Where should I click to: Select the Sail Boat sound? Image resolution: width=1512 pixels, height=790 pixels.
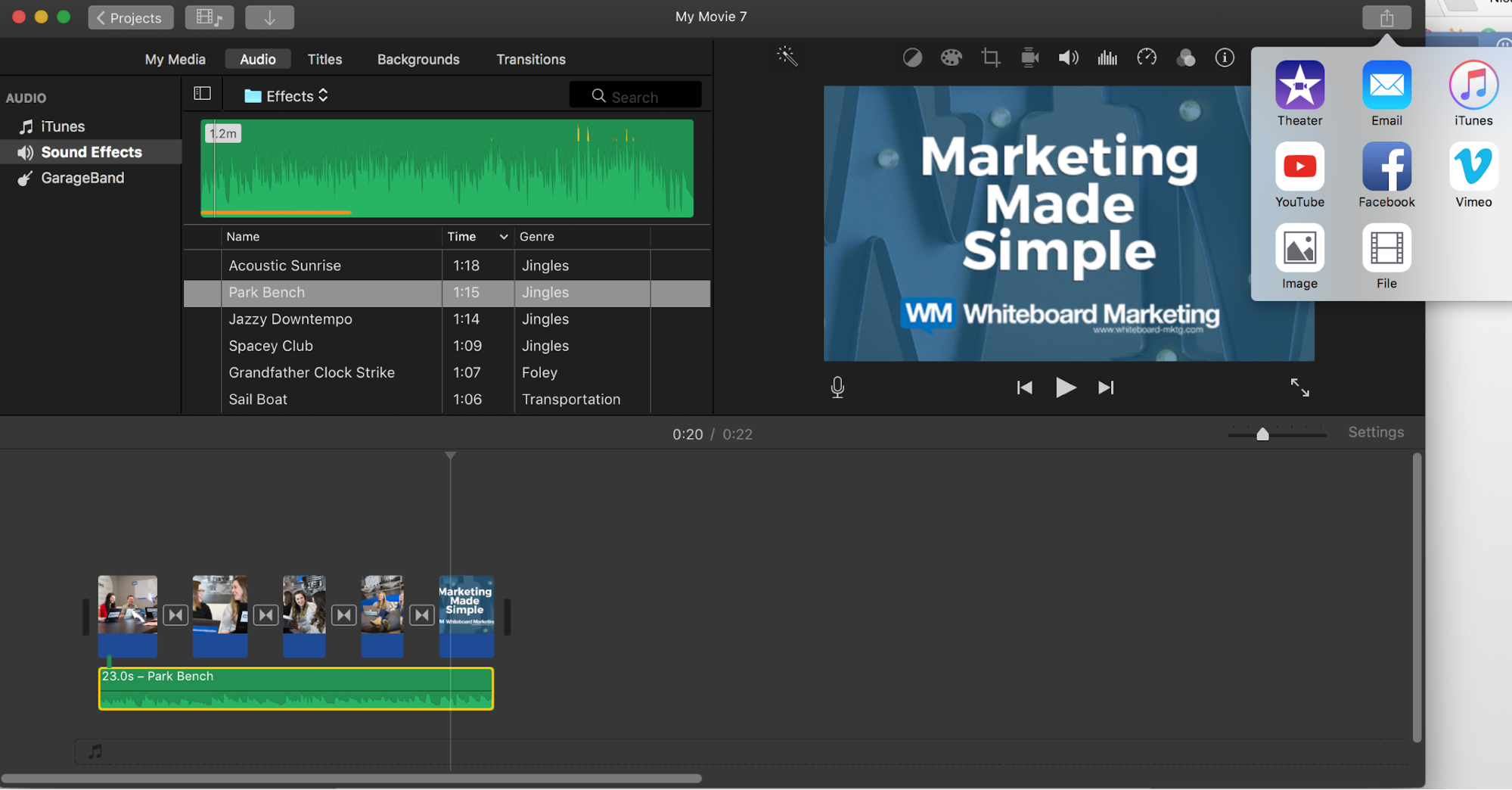tap(446, 399)
